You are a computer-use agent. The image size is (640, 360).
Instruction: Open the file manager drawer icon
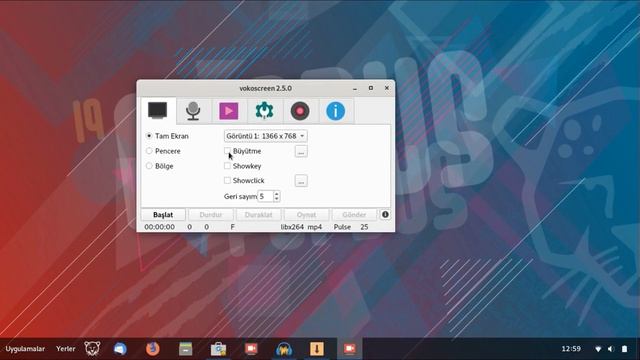186,349
